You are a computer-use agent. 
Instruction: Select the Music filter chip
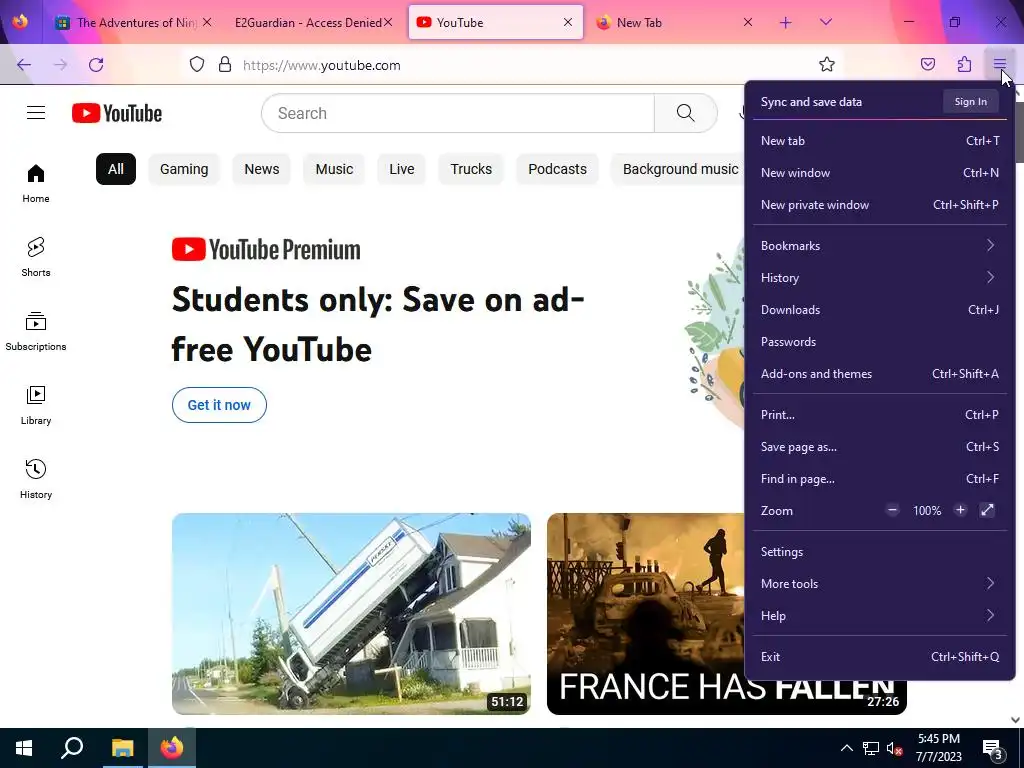tap(334, 169)
